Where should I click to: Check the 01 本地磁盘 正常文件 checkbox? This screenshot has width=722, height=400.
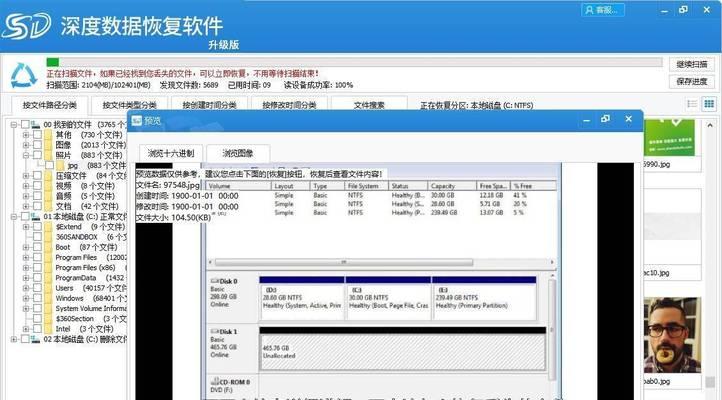click(25, 216)
